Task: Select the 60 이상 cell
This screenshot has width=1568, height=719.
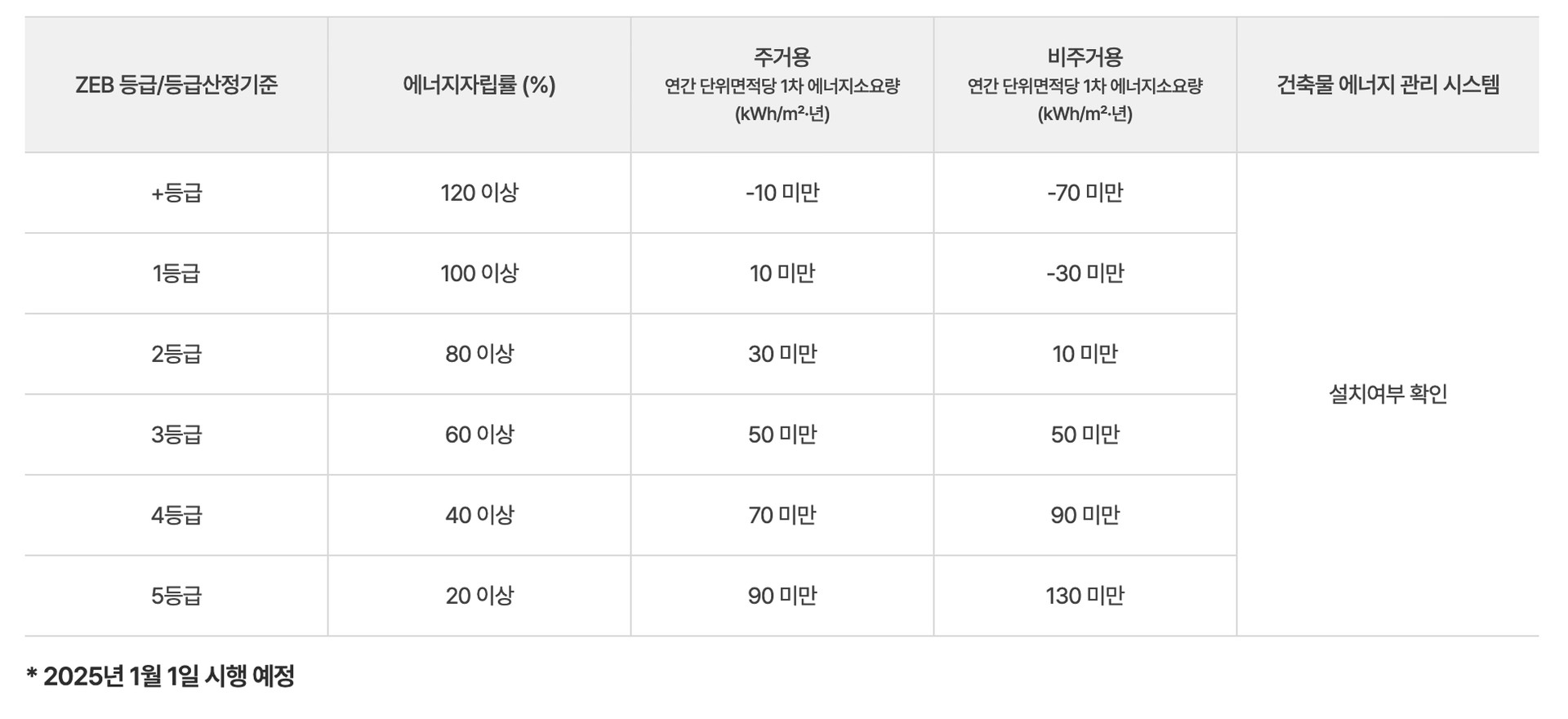Action: click(x=479, y=434)
